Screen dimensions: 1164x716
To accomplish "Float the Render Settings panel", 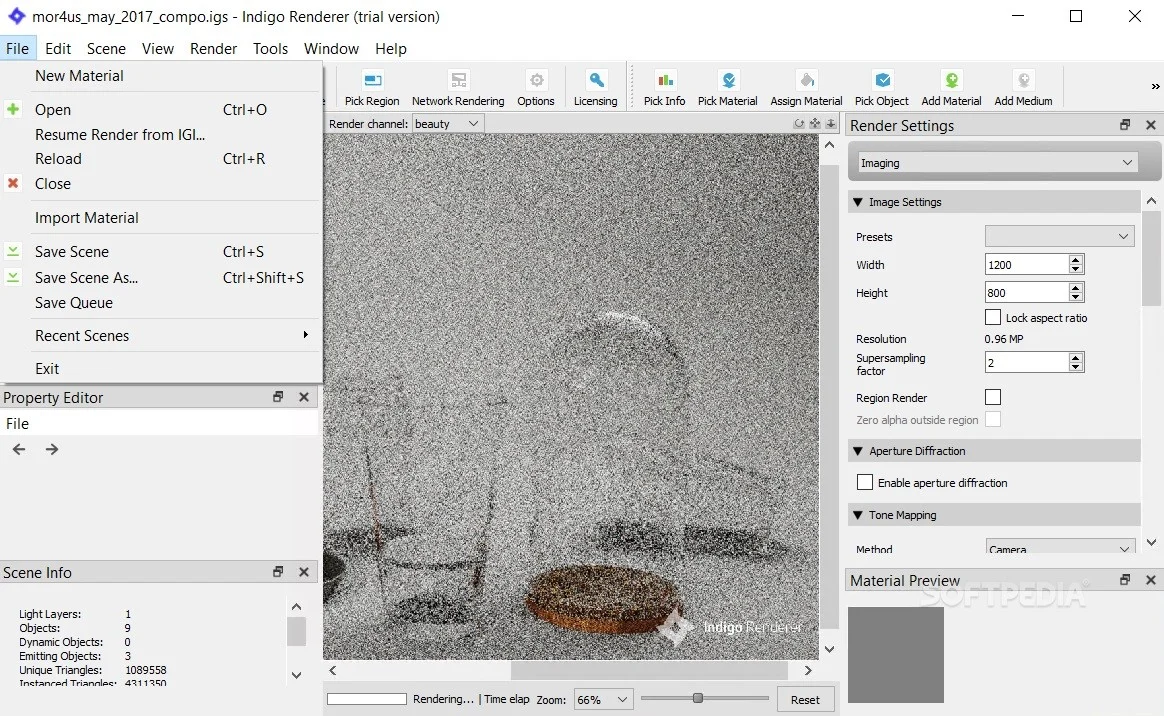I will pos(1125,125).
